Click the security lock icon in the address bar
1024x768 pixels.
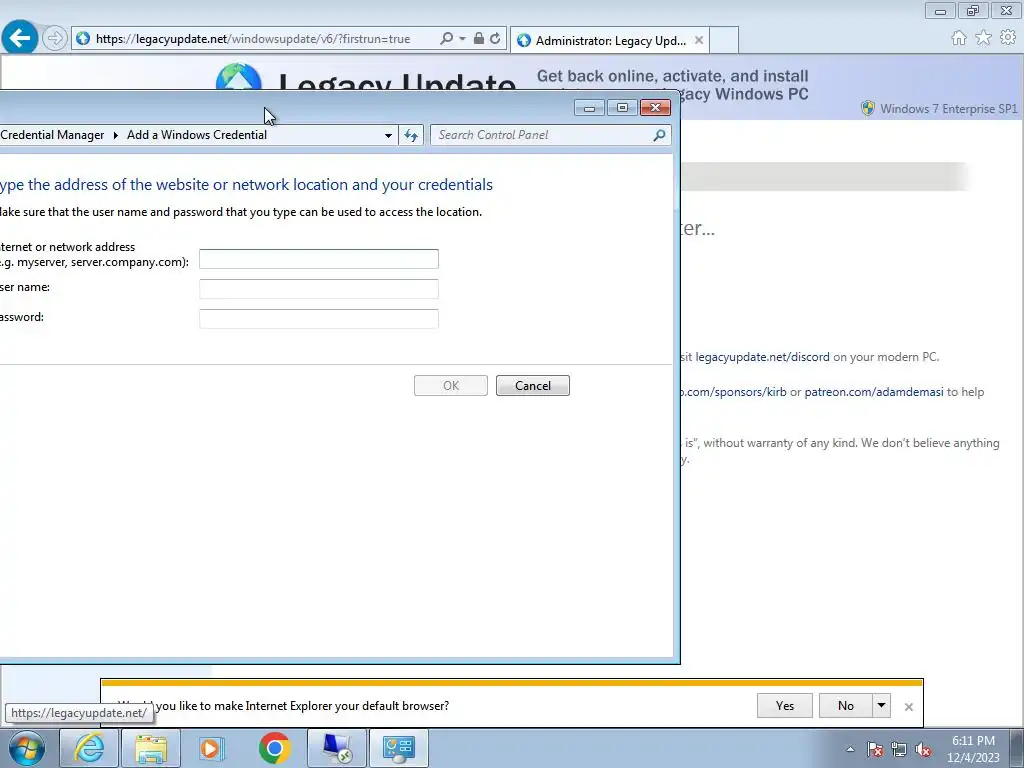pyautogui.click(x=479, y=39)
